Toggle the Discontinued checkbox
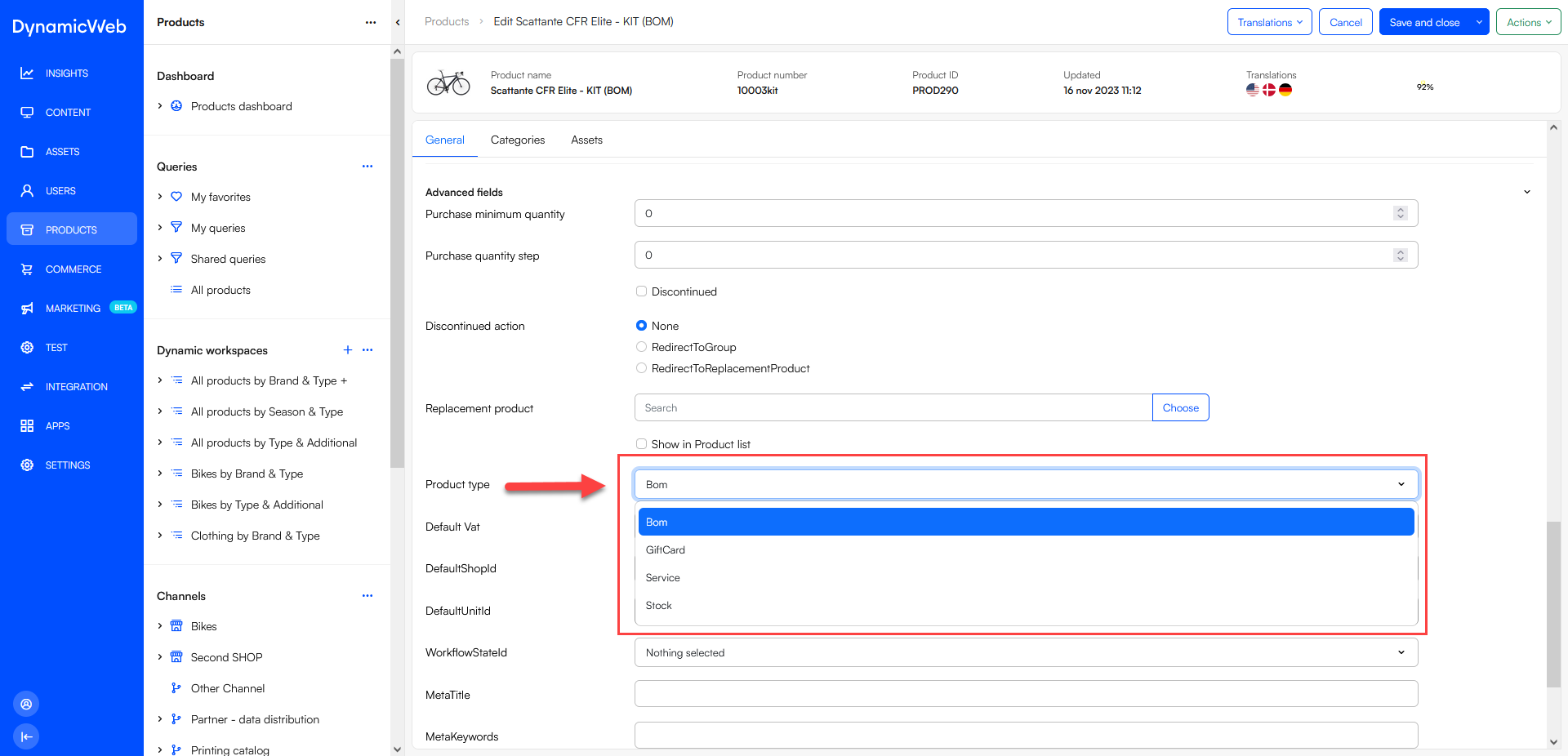 [x=641, y=291]
